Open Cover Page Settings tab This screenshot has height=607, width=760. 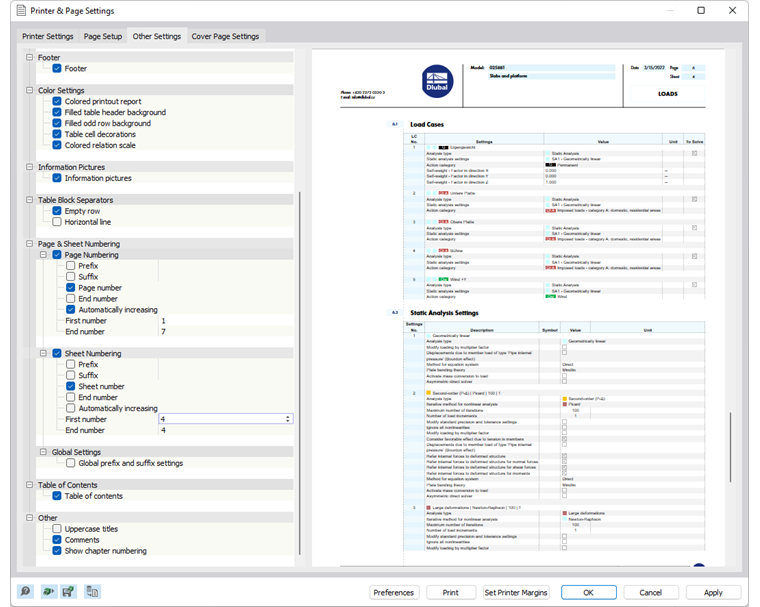pos(225,36)
